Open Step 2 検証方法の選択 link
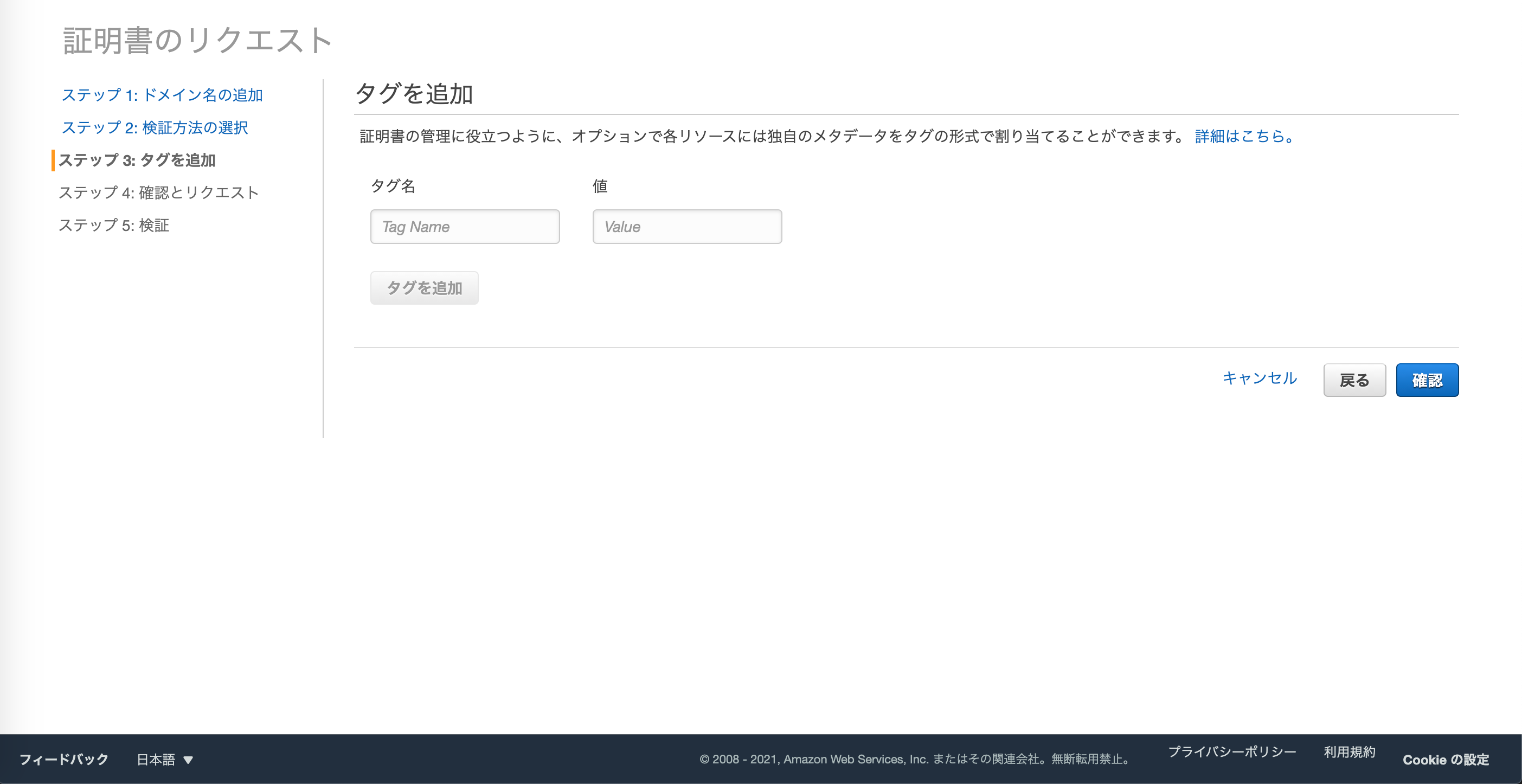Image resolution: width=1522 pixels, height=784 pixels. pyautogui.click(x=154, y=127)
